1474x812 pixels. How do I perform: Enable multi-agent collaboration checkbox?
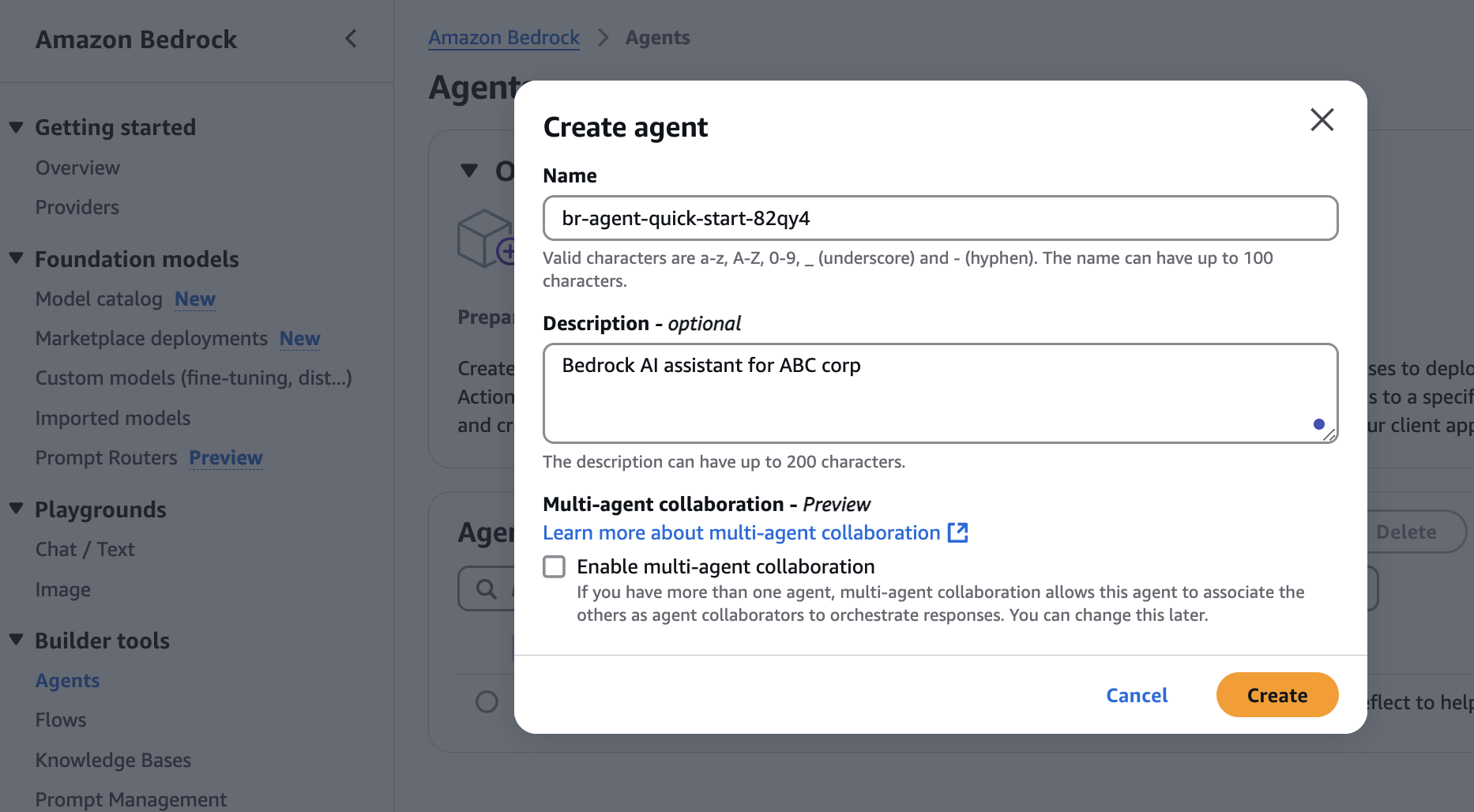(x=555, y=567)
